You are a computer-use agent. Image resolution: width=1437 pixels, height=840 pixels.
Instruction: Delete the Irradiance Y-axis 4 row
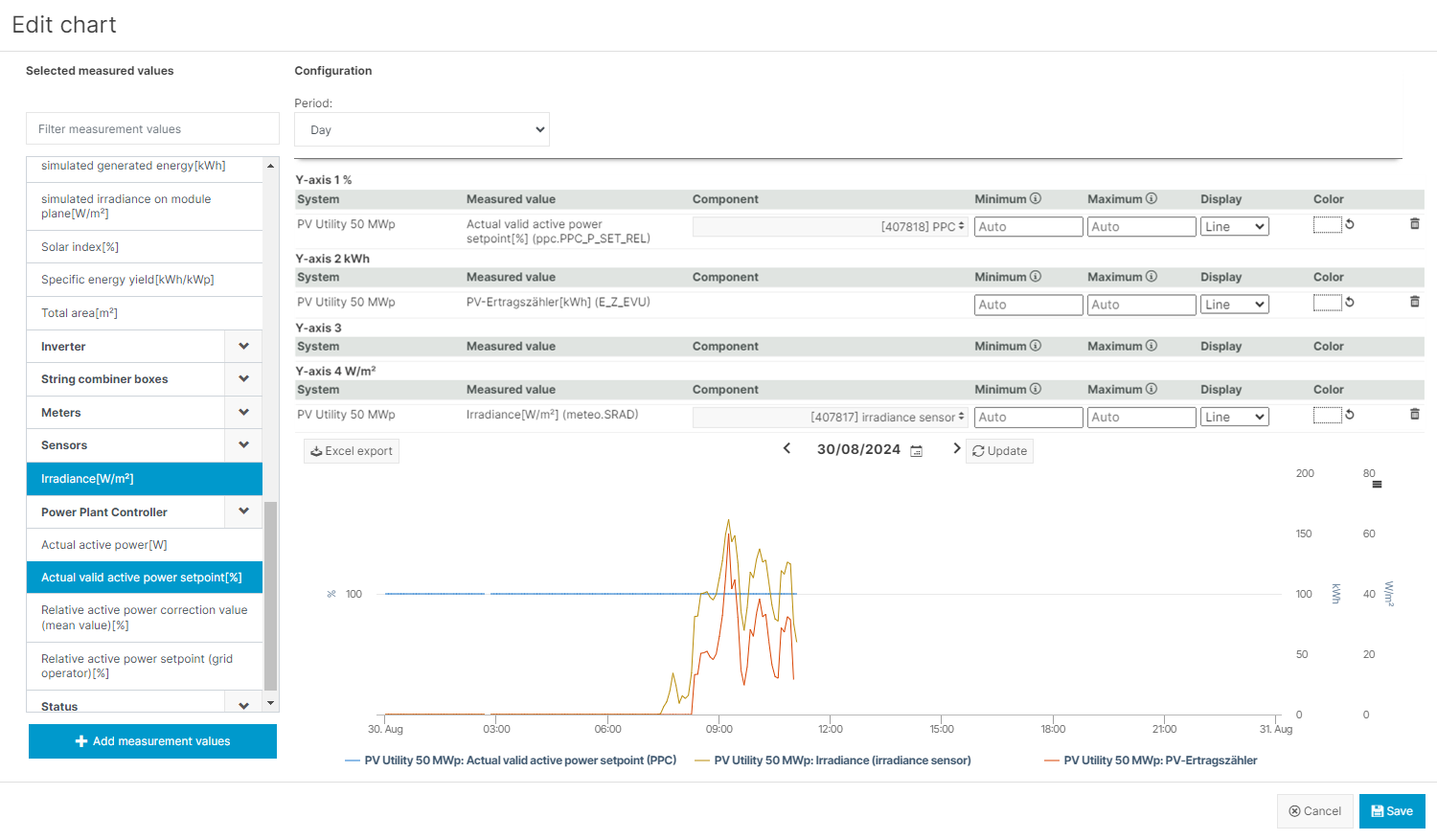point(1414,415)
